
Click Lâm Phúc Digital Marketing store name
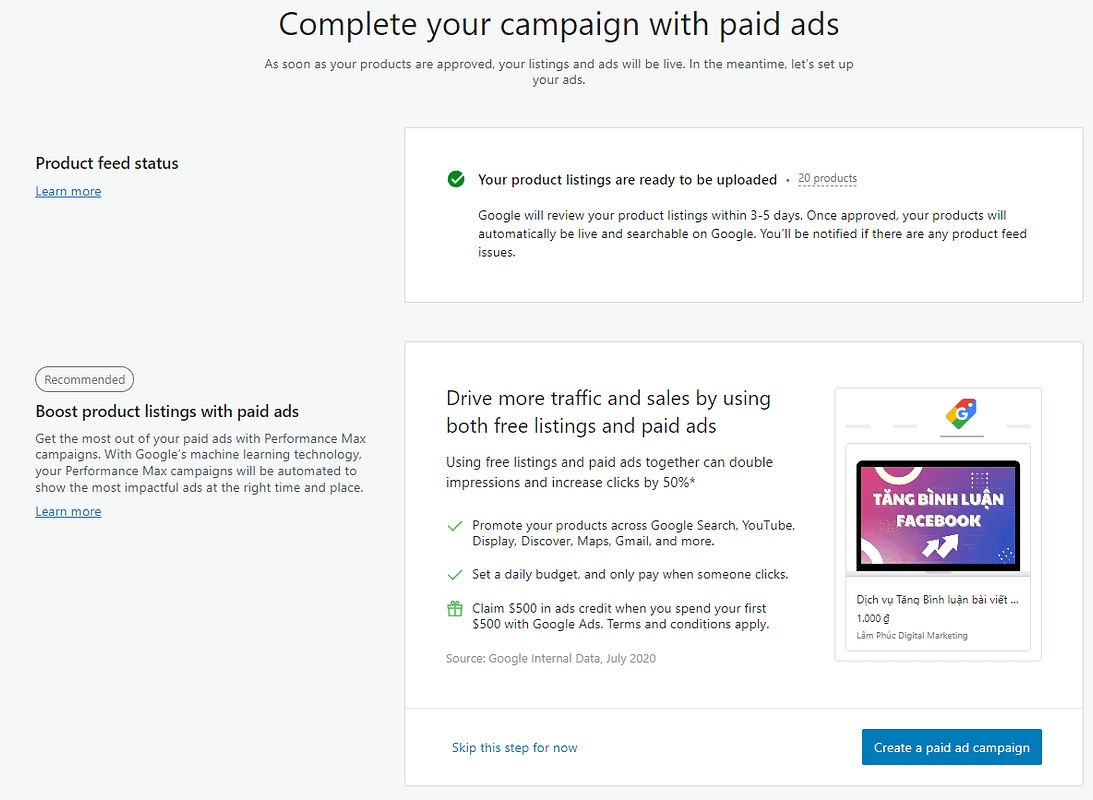coord(912,636)
